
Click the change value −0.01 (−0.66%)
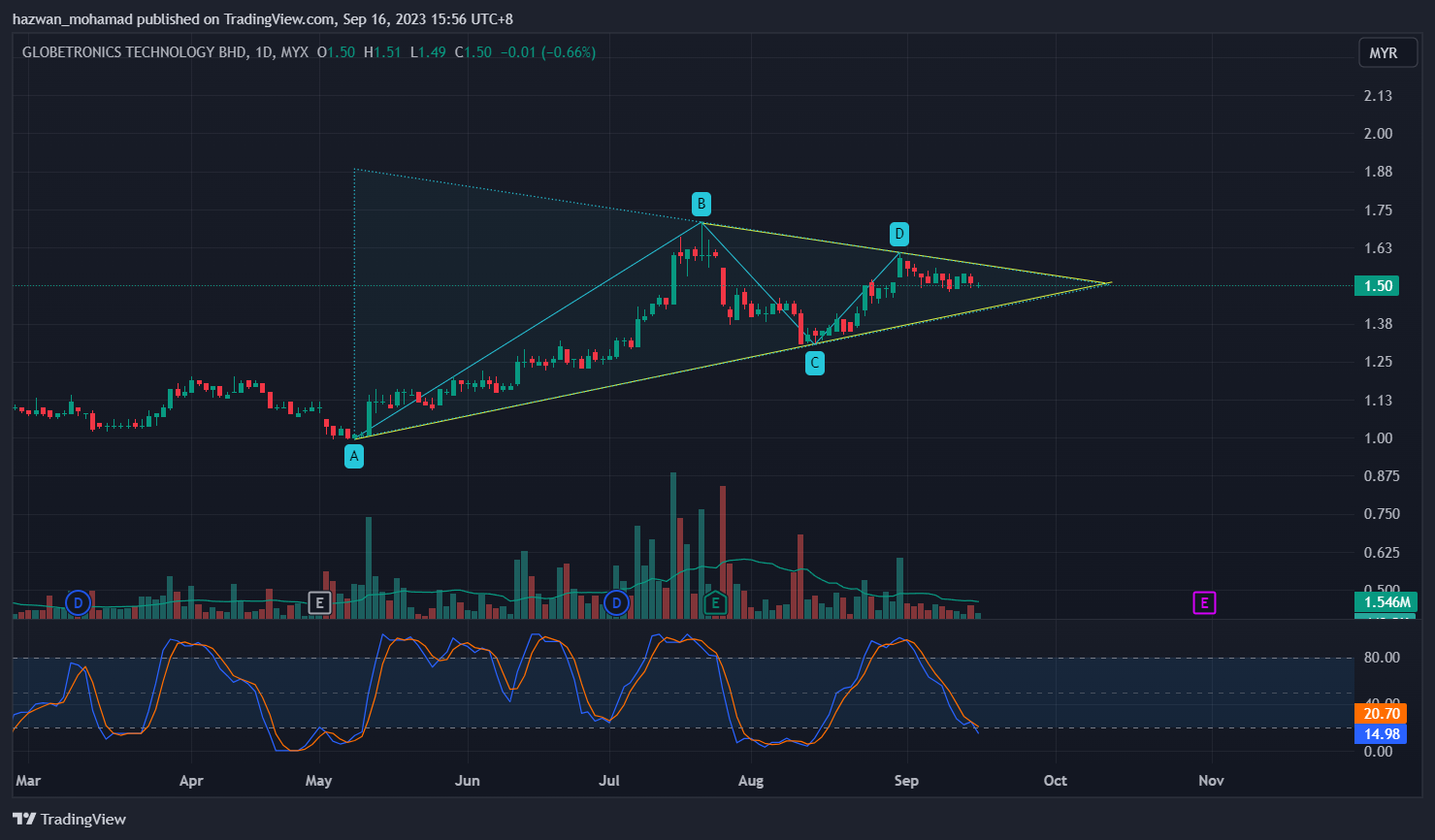pyautogui.click(x=547, y=52)
